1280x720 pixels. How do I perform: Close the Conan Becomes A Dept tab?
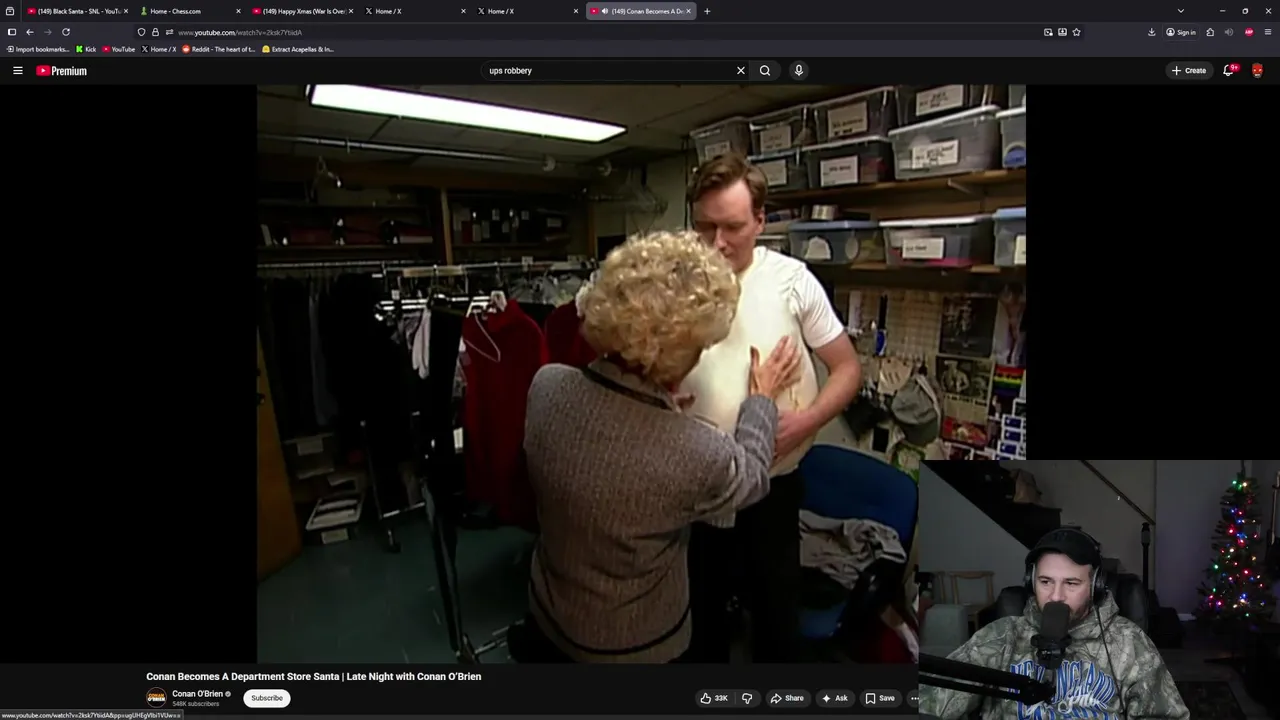pos(688,11)
